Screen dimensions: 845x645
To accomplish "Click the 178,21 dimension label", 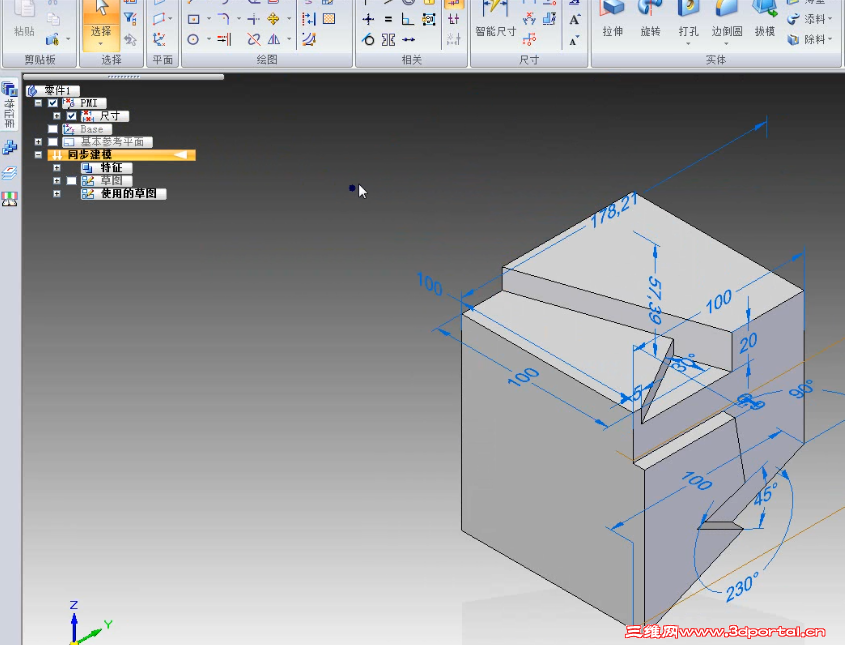I will [x=613, y=212].
